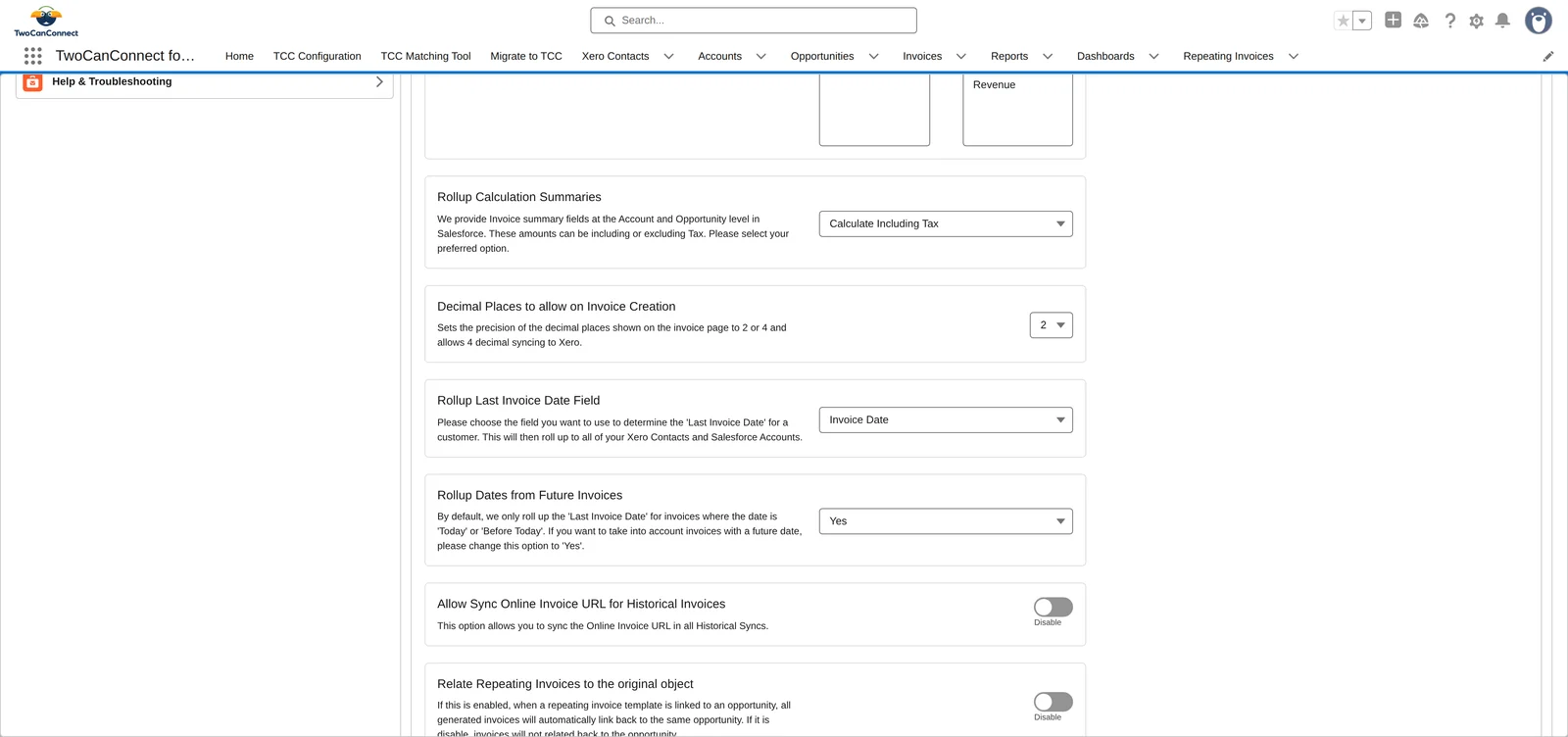This screenshot has height=737, width=1568.
Task: Click the Rollup Last Invoice Date Field heading
Action: (x=518, y=401)
